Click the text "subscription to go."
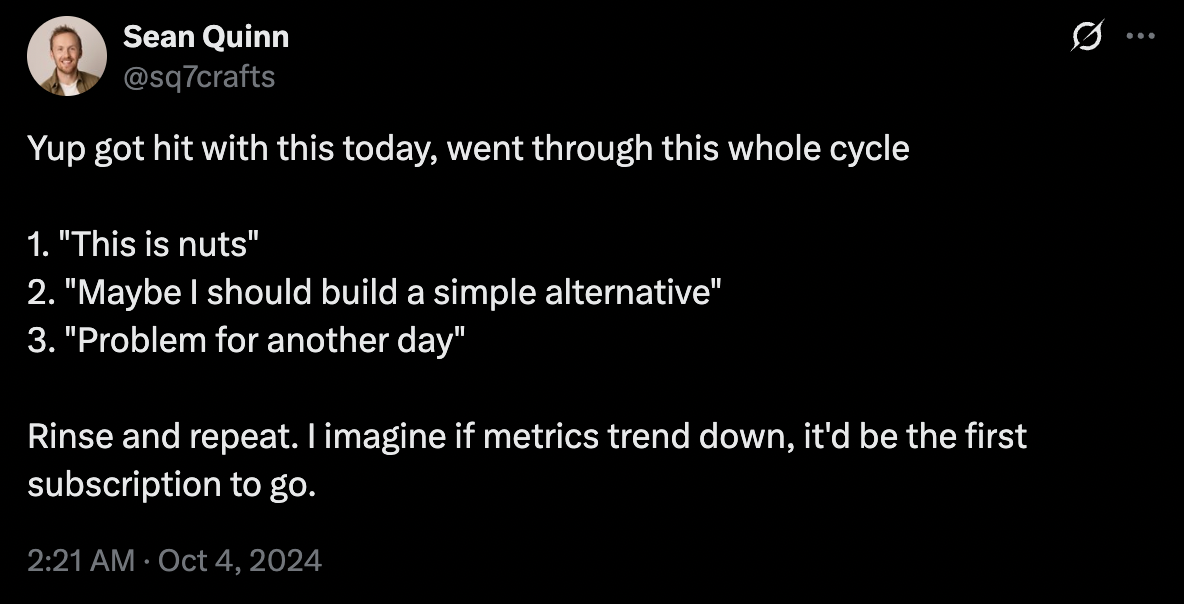The image size is (1184, 604). coord(171,485)
